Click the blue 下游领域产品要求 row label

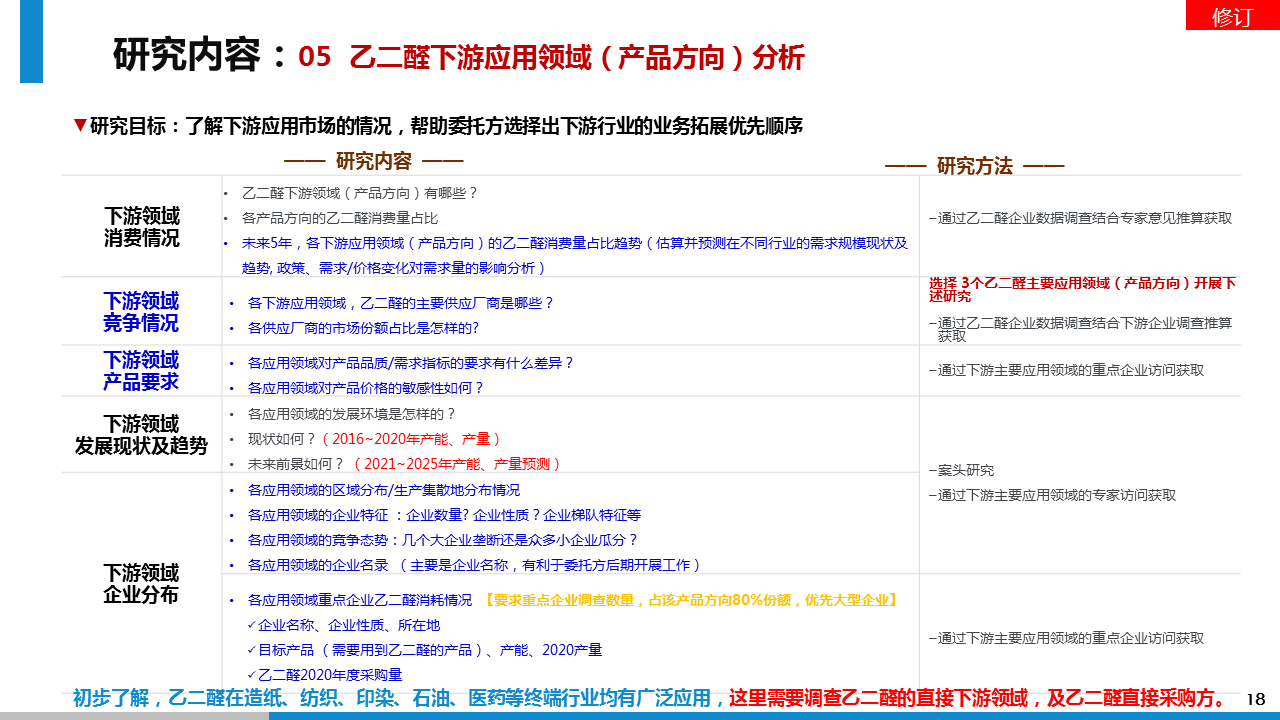coord(141,371)
